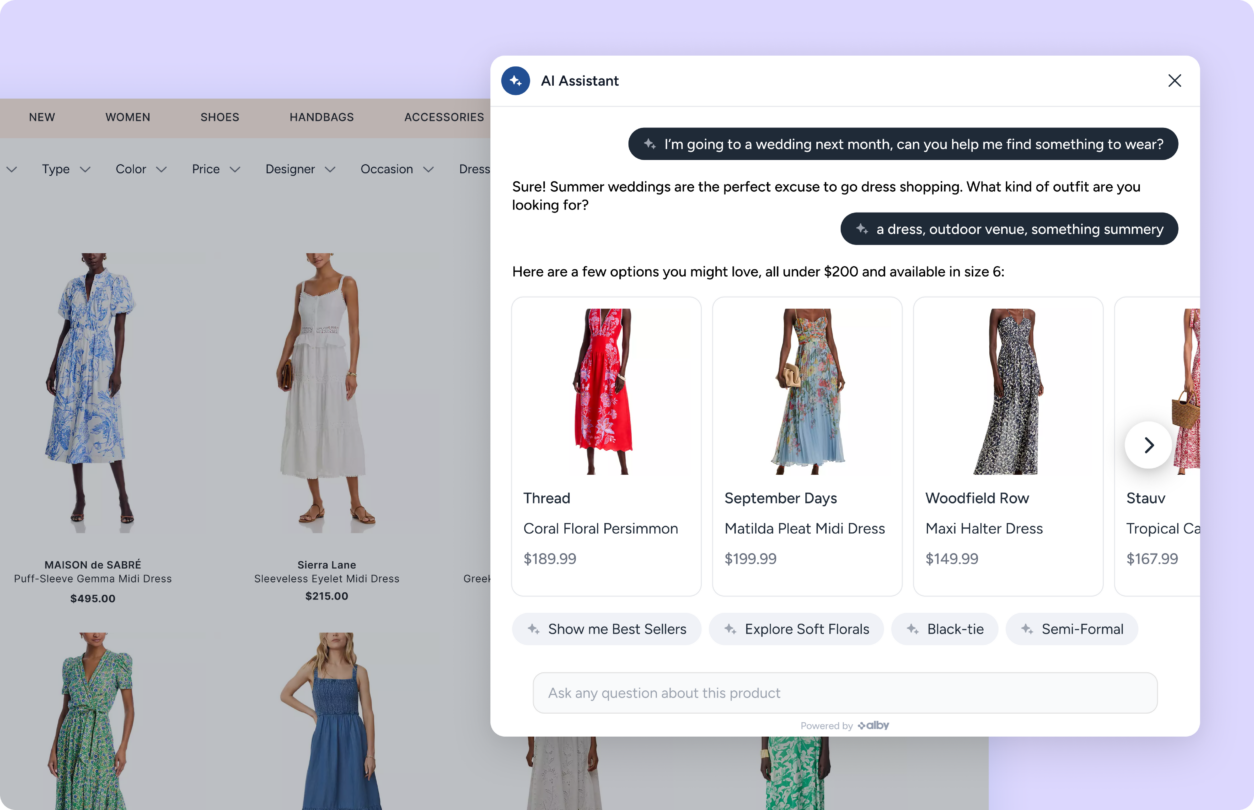This screenshot has height=810, width=1254.
Task: Click the September Days brand name
Action: 781,498
